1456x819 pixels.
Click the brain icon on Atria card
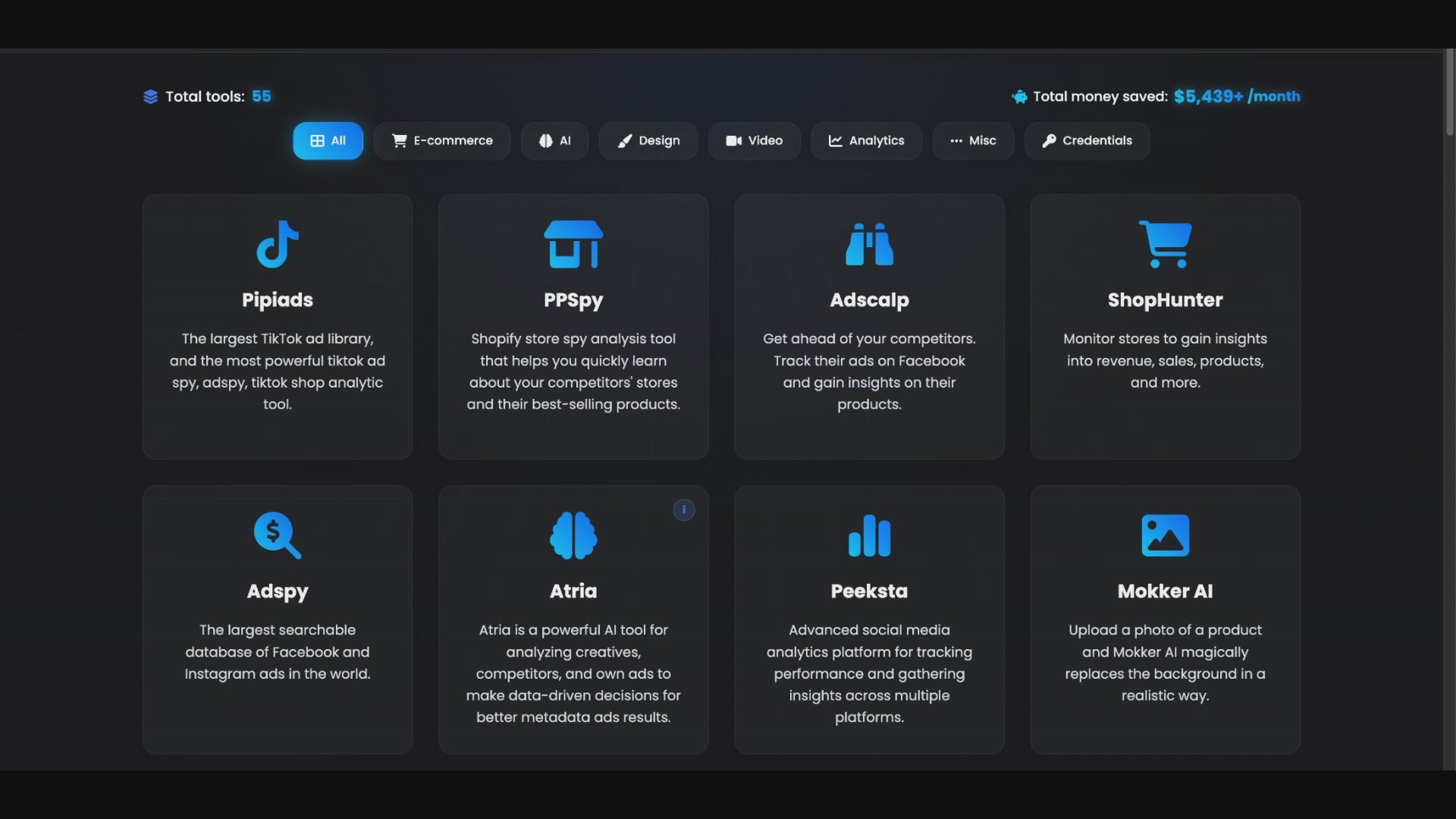tap(573, 535)
